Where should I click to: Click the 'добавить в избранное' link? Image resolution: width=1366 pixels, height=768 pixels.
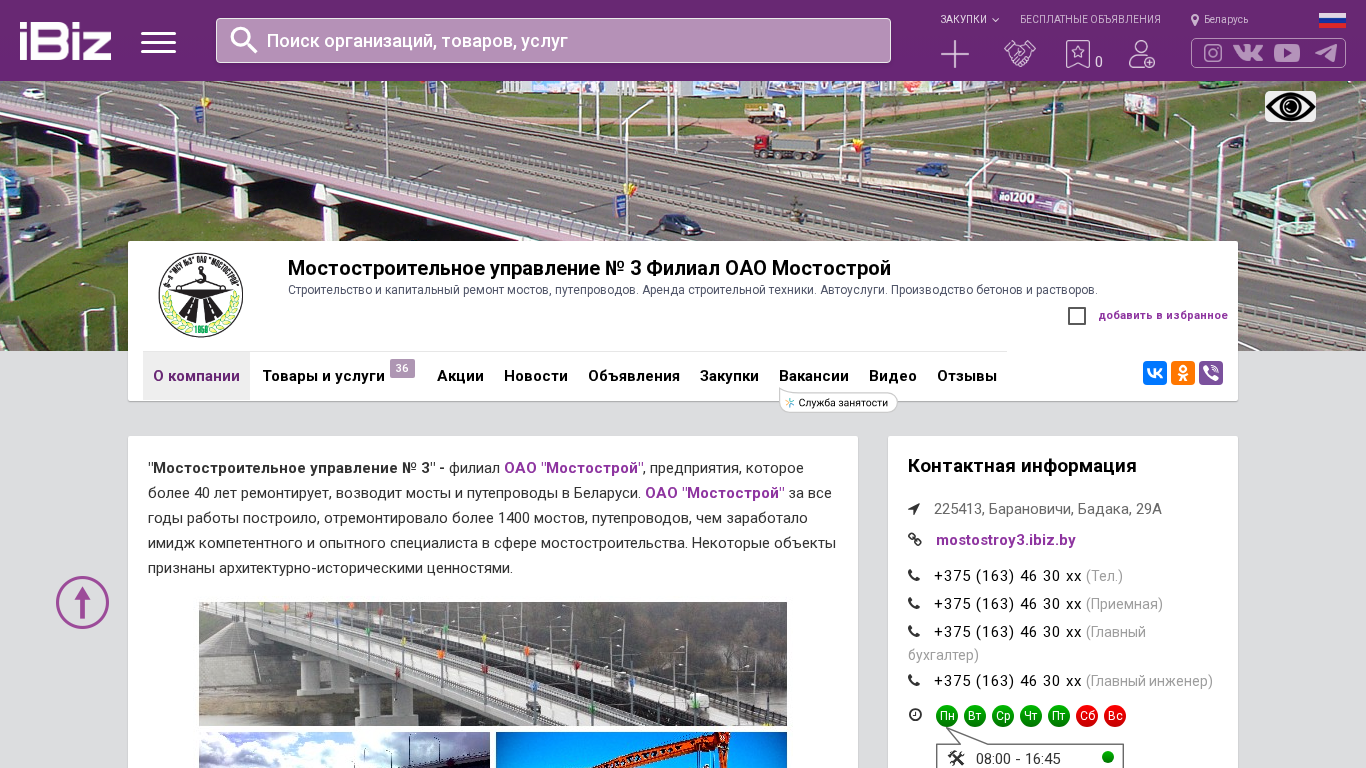[x=1163, y=316]
